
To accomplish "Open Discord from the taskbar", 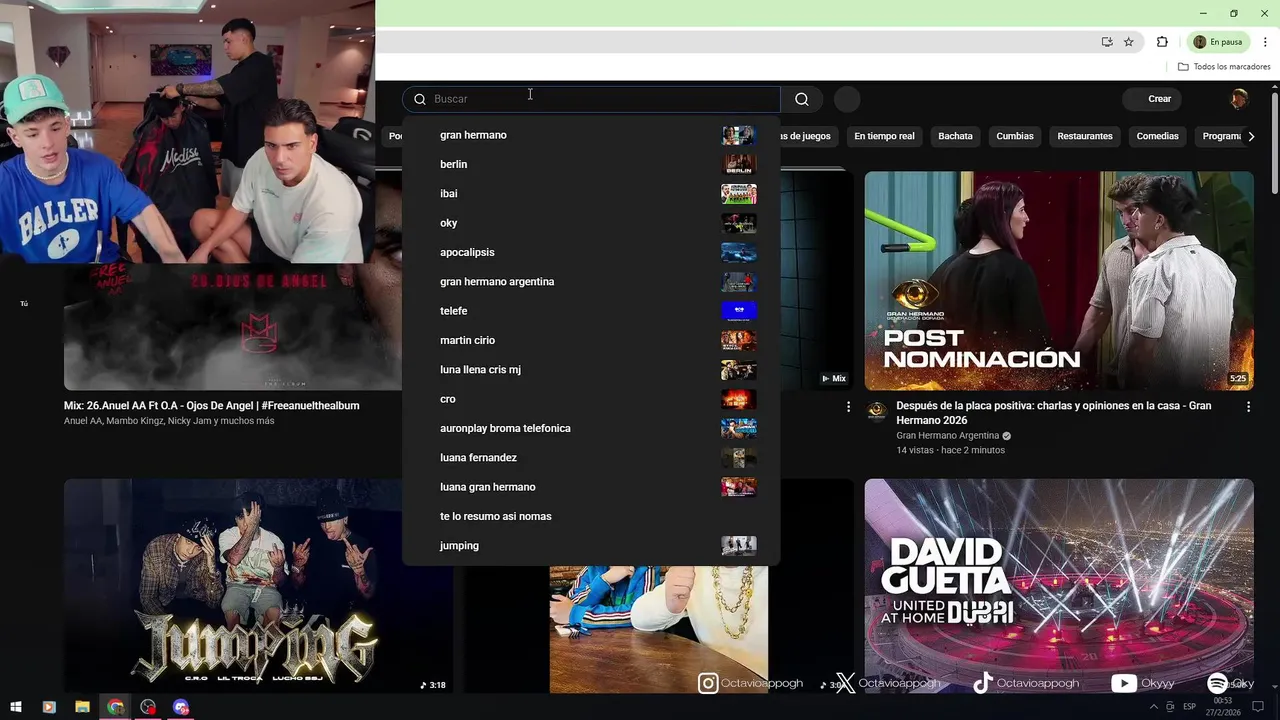I will [x=181, y=707].
